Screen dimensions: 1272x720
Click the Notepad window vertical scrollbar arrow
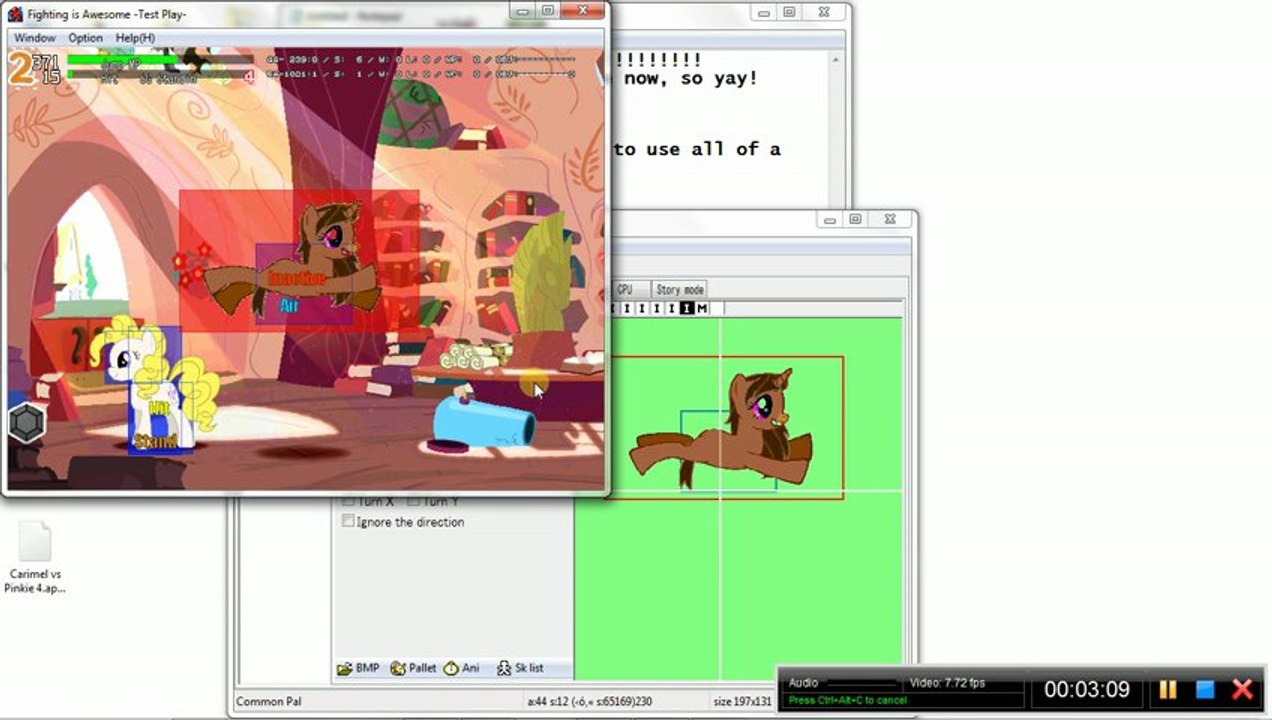tap(837, 60)
